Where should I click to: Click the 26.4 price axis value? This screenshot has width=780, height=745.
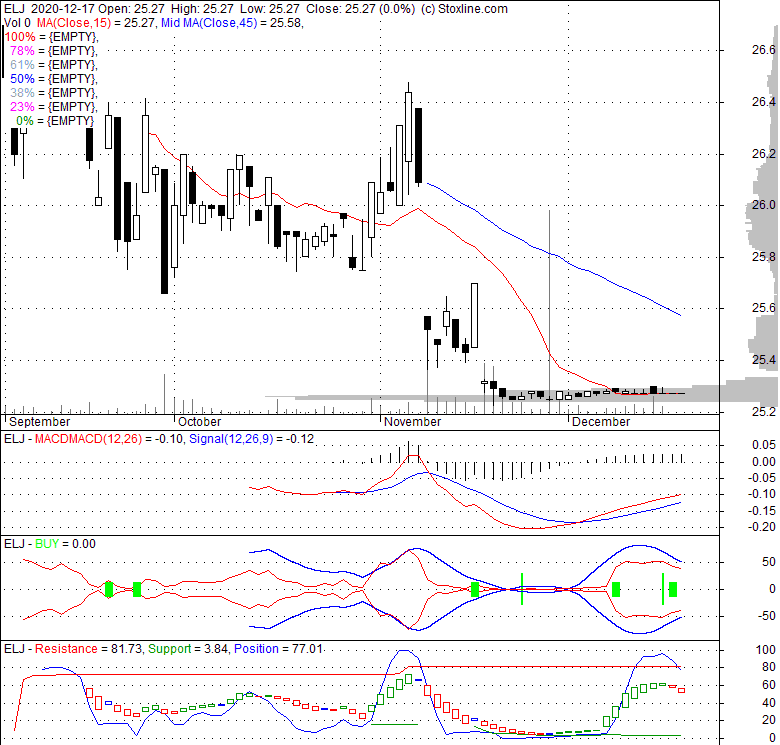point(764,102)
